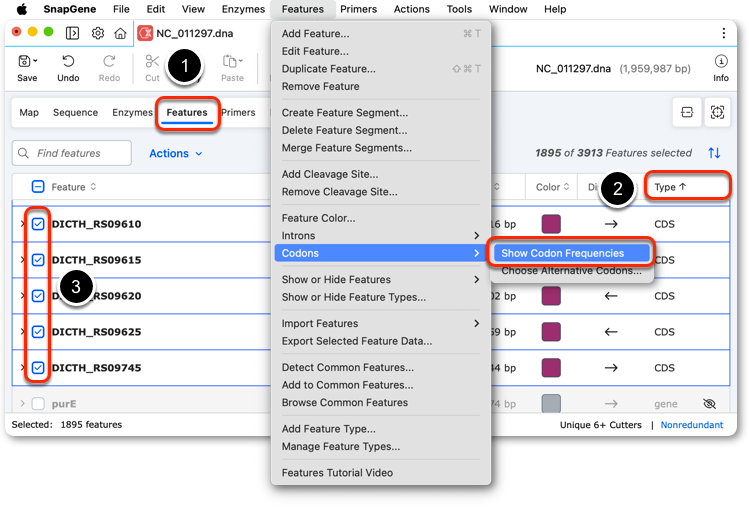Image resolution: width=749 pixels, height=518 pixels.
Task: Click the search magnifier icon
Action: [x=23, y=153]
